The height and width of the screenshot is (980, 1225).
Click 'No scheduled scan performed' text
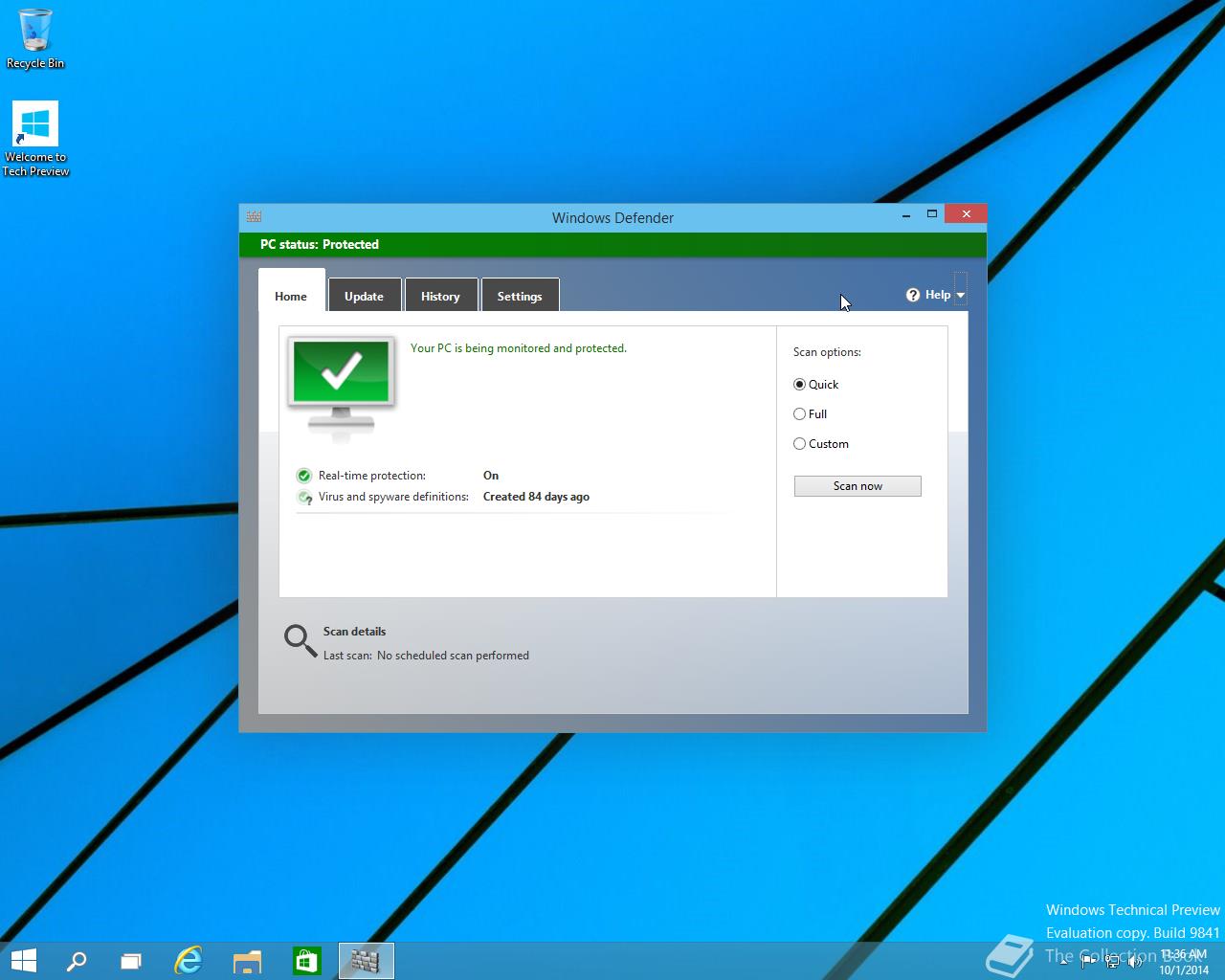click(x=453, y=656)
